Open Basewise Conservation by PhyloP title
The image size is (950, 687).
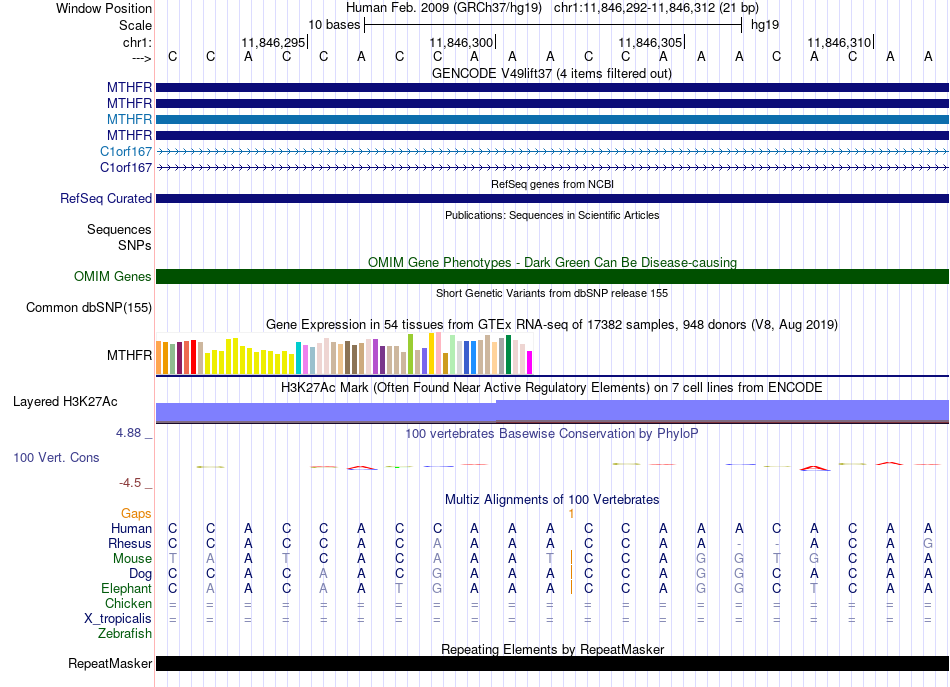[x=552, y=434]
